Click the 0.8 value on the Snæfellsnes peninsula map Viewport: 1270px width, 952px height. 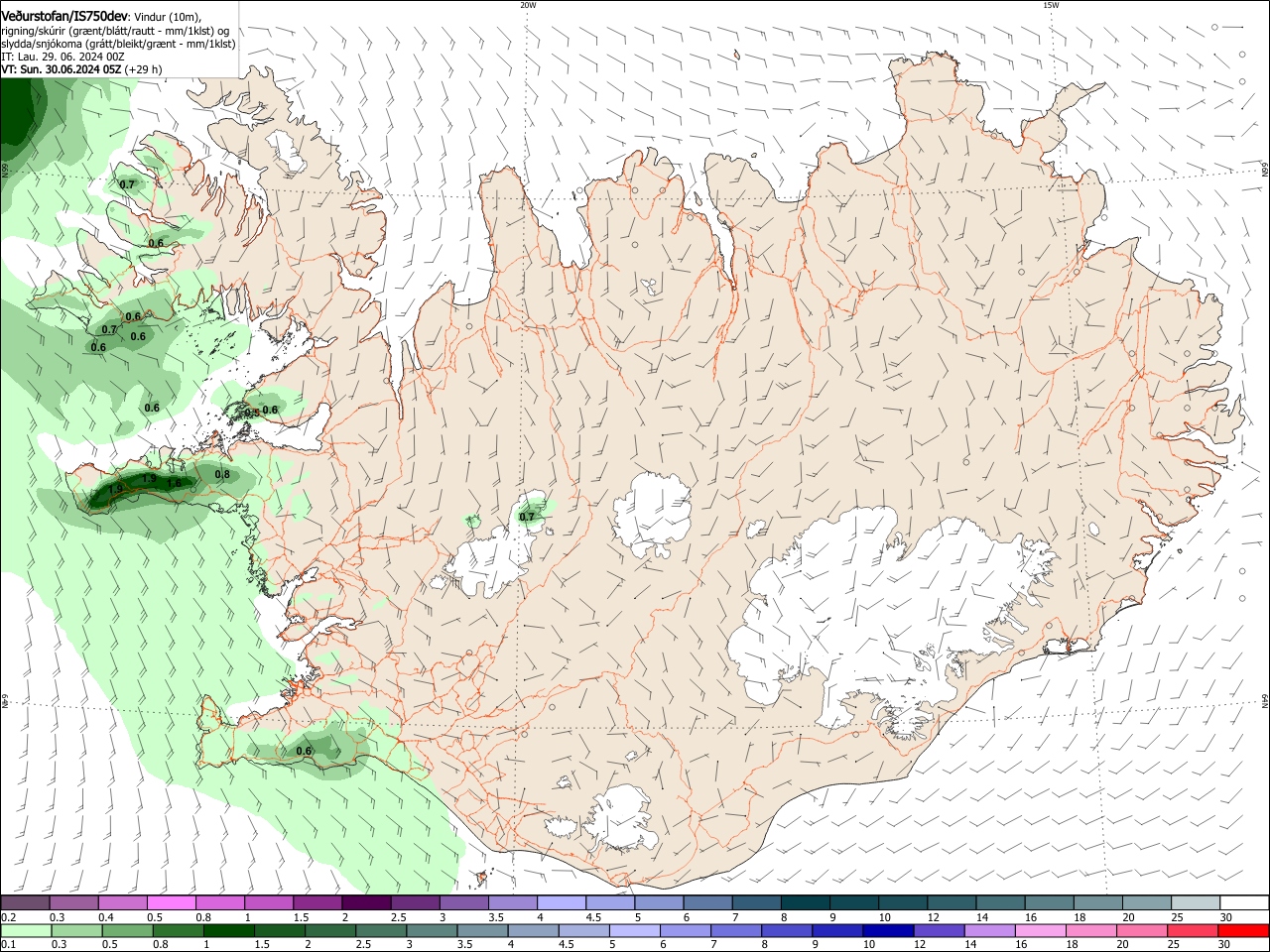coord(222,475)
